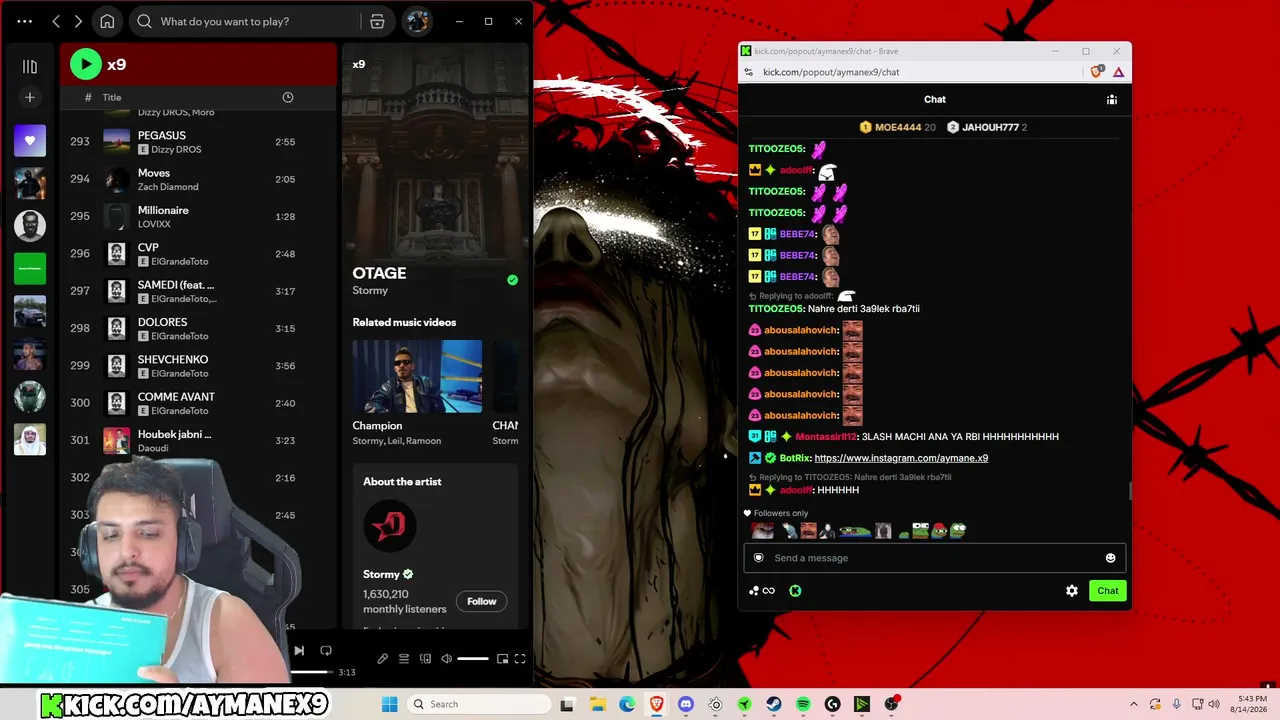The image size is (1280, 720).
Task: Open Connect to a device
Action: pyautogui.click(x=426, y=659)
